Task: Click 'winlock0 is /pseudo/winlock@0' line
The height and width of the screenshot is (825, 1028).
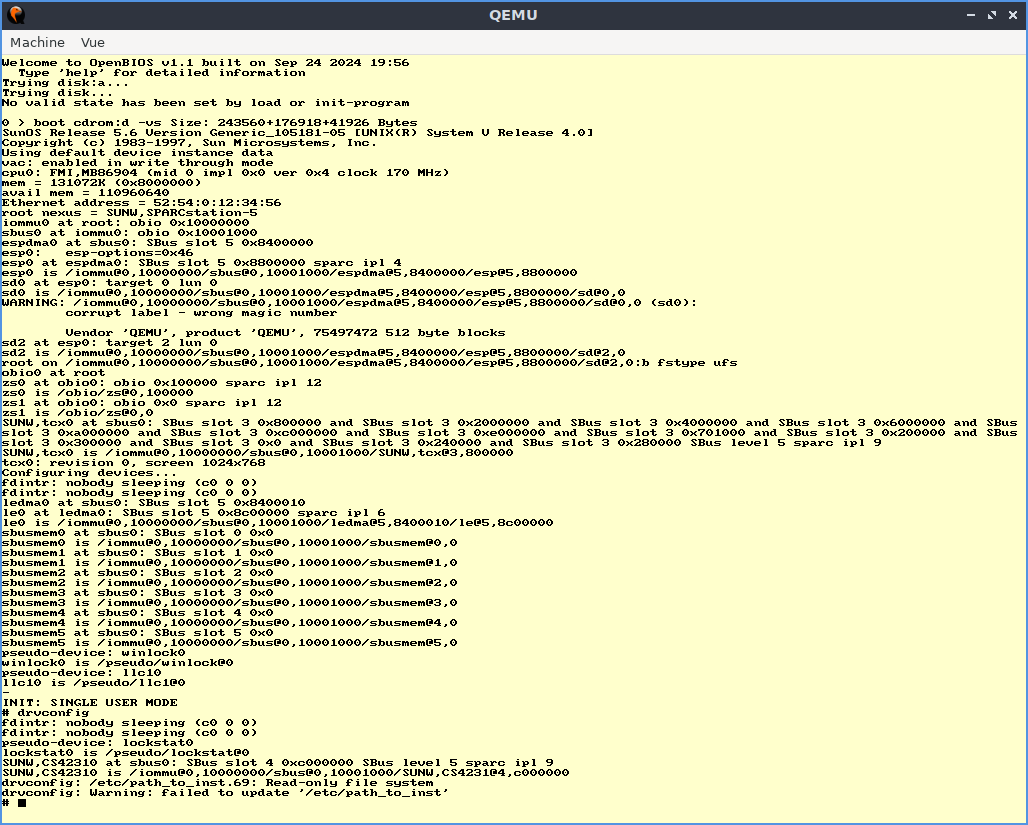Action: pos(117,663)
